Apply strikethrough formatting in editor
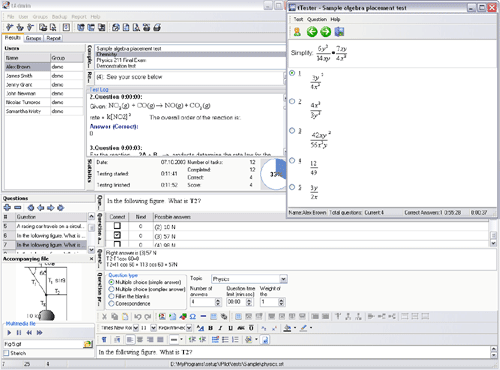The height and width of the screenshot is (370, 500). coord(241,328)
